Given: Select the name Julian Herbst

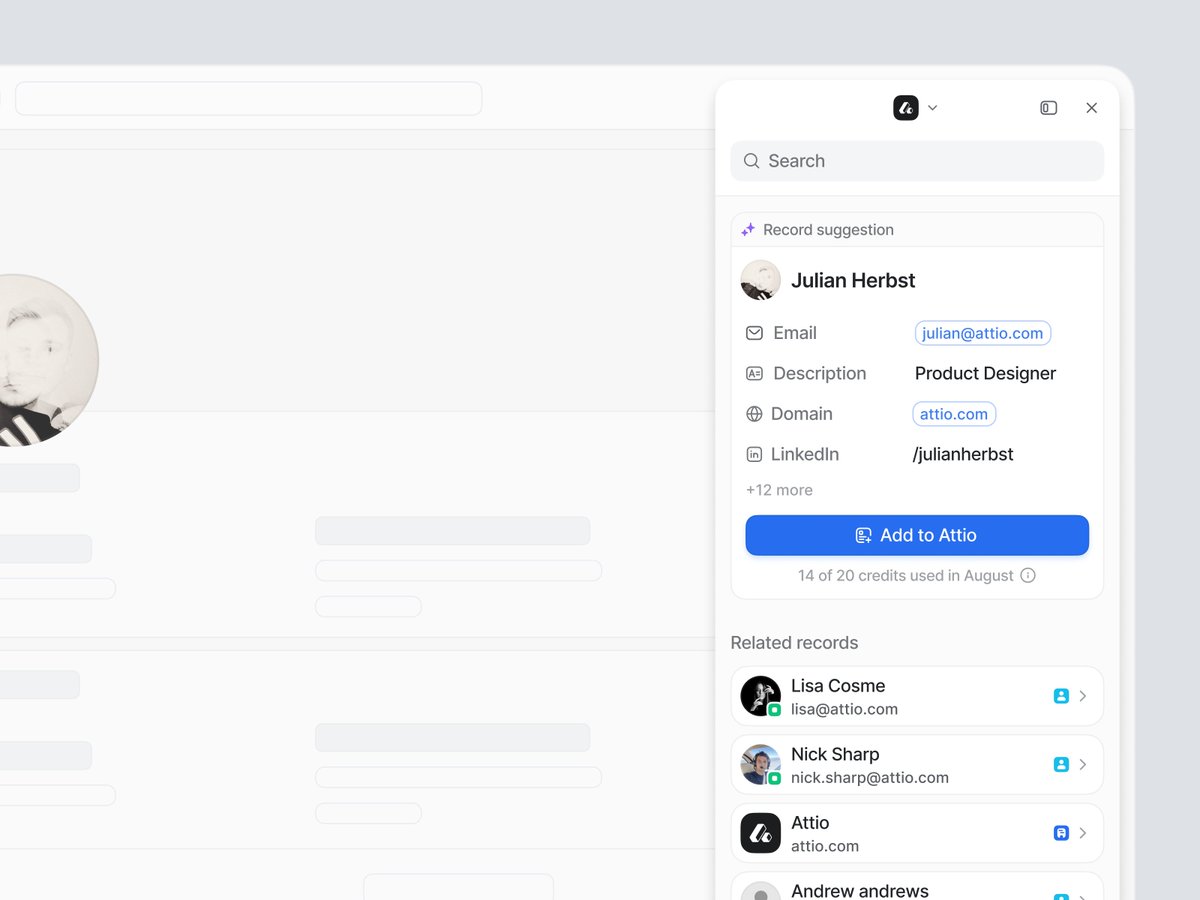Looking at the screenshot, I should pos(853,281).
